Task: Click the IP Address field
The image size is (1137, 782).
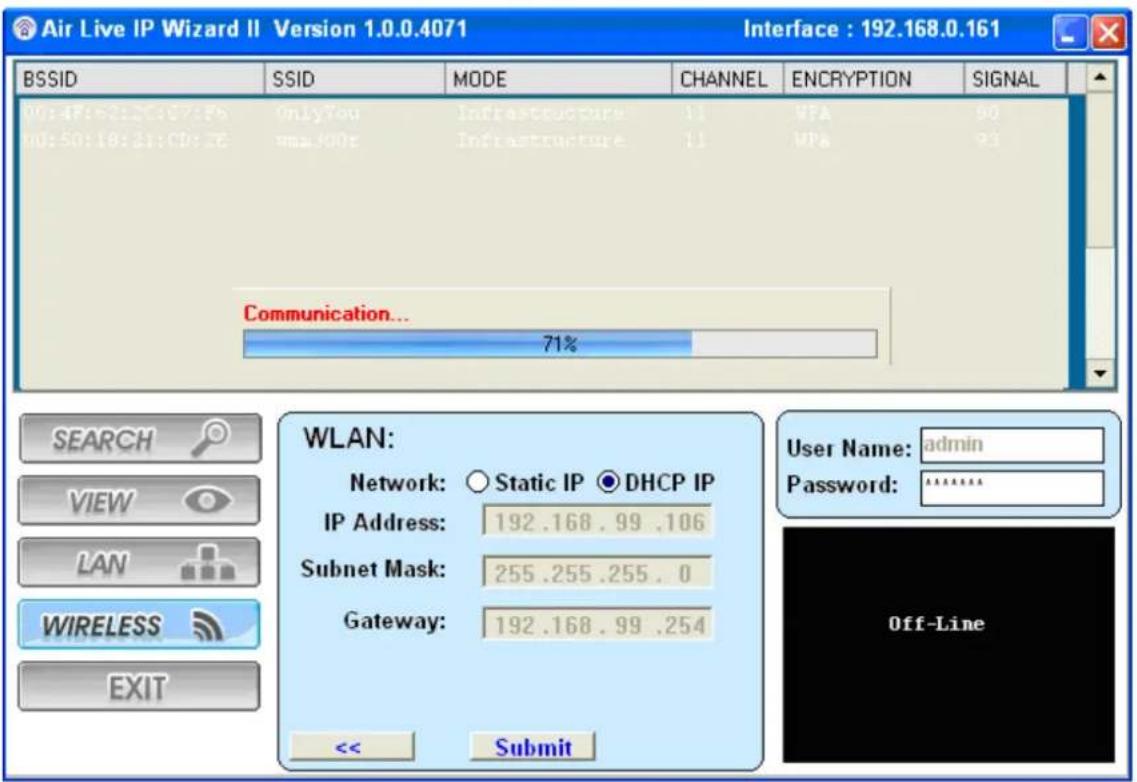Action: pyautogui.click(x=597, y=522)
